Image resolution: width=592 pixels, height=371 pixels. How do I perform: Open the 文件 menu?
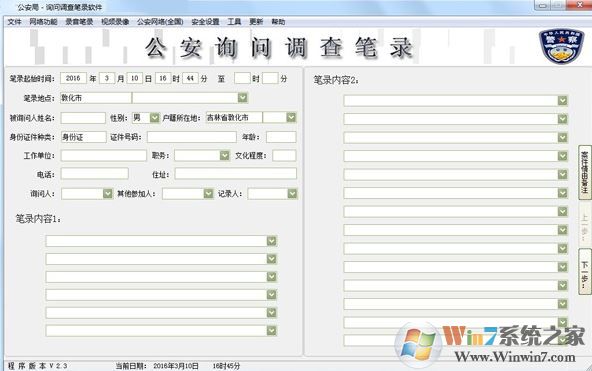14,22
